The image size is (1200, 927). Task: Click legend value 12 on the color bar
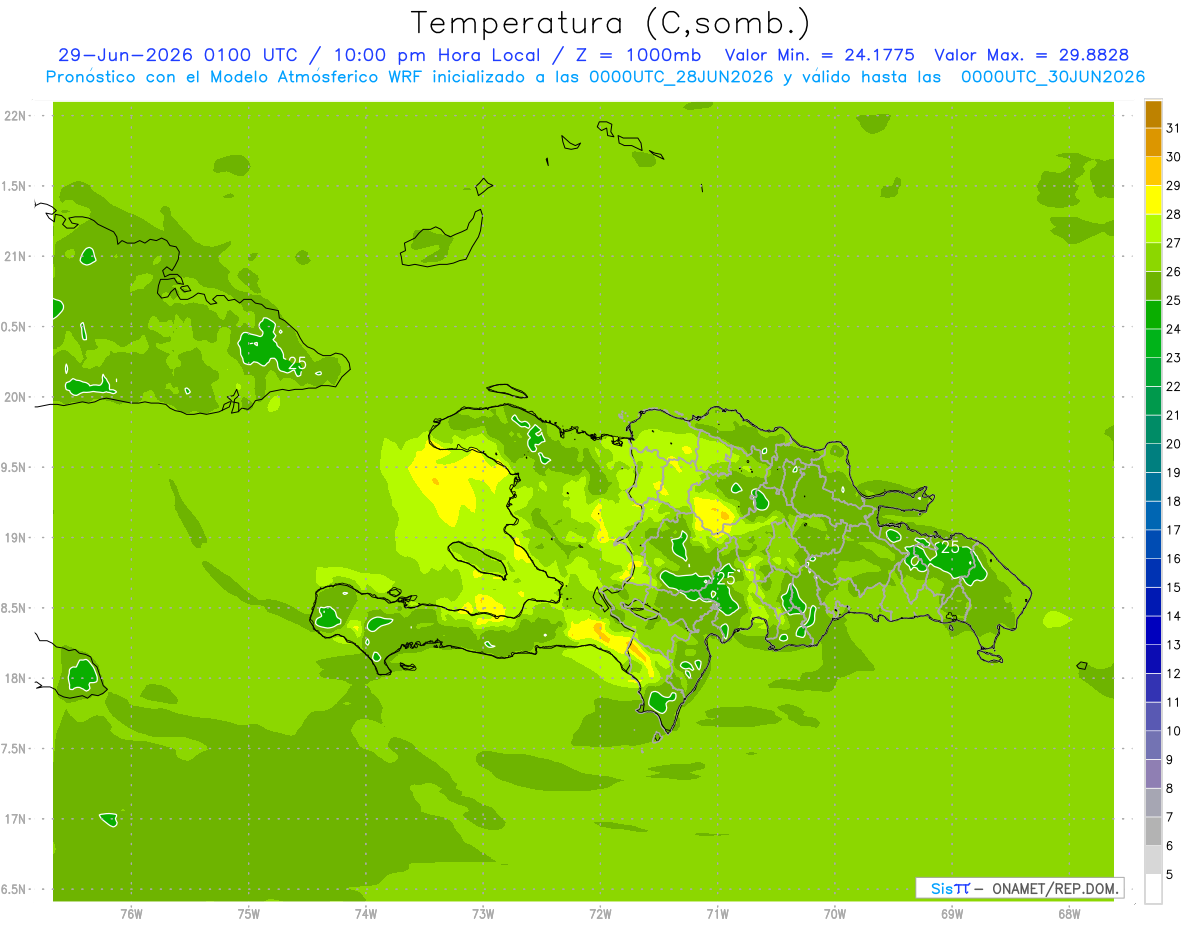click(x=1173, y=674)
